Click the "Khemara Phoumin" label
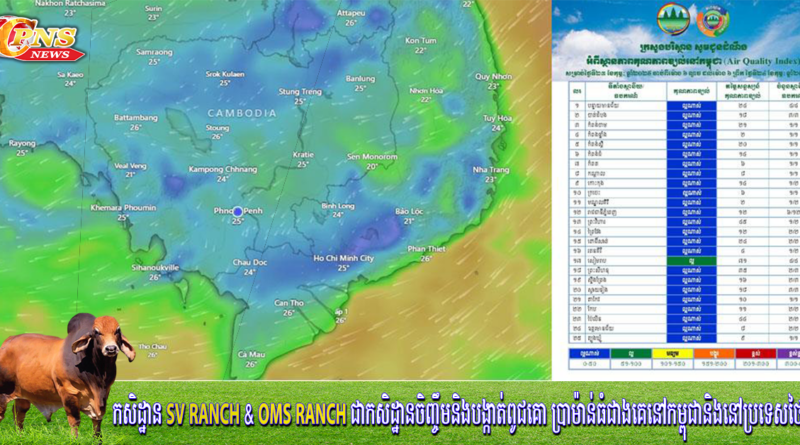 [123, 208]
